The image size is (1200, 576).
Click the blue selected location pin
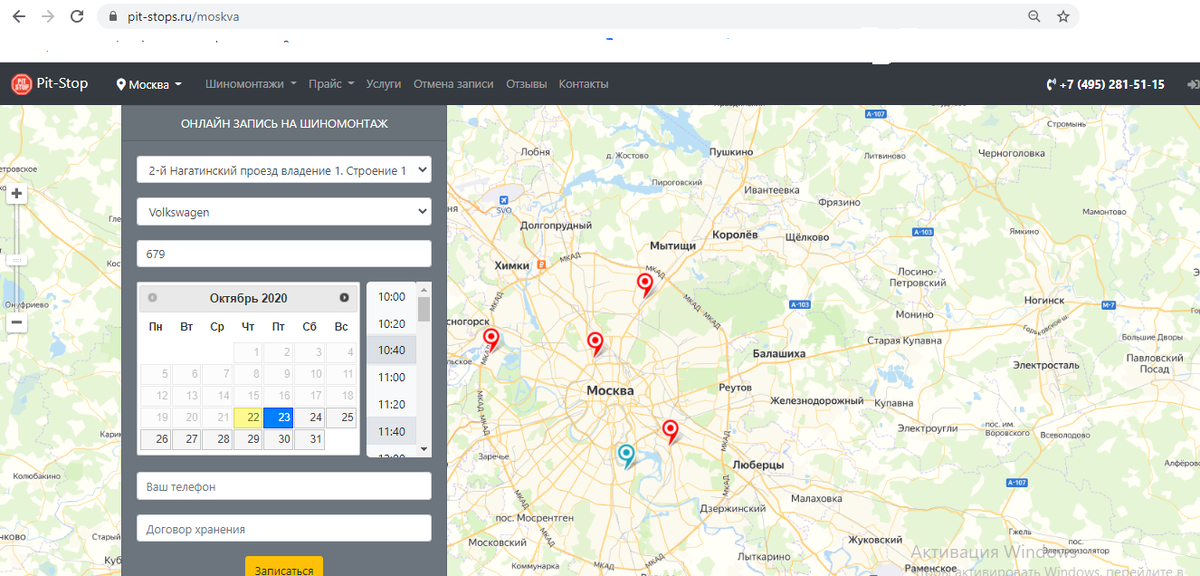[x=627, y=455]
